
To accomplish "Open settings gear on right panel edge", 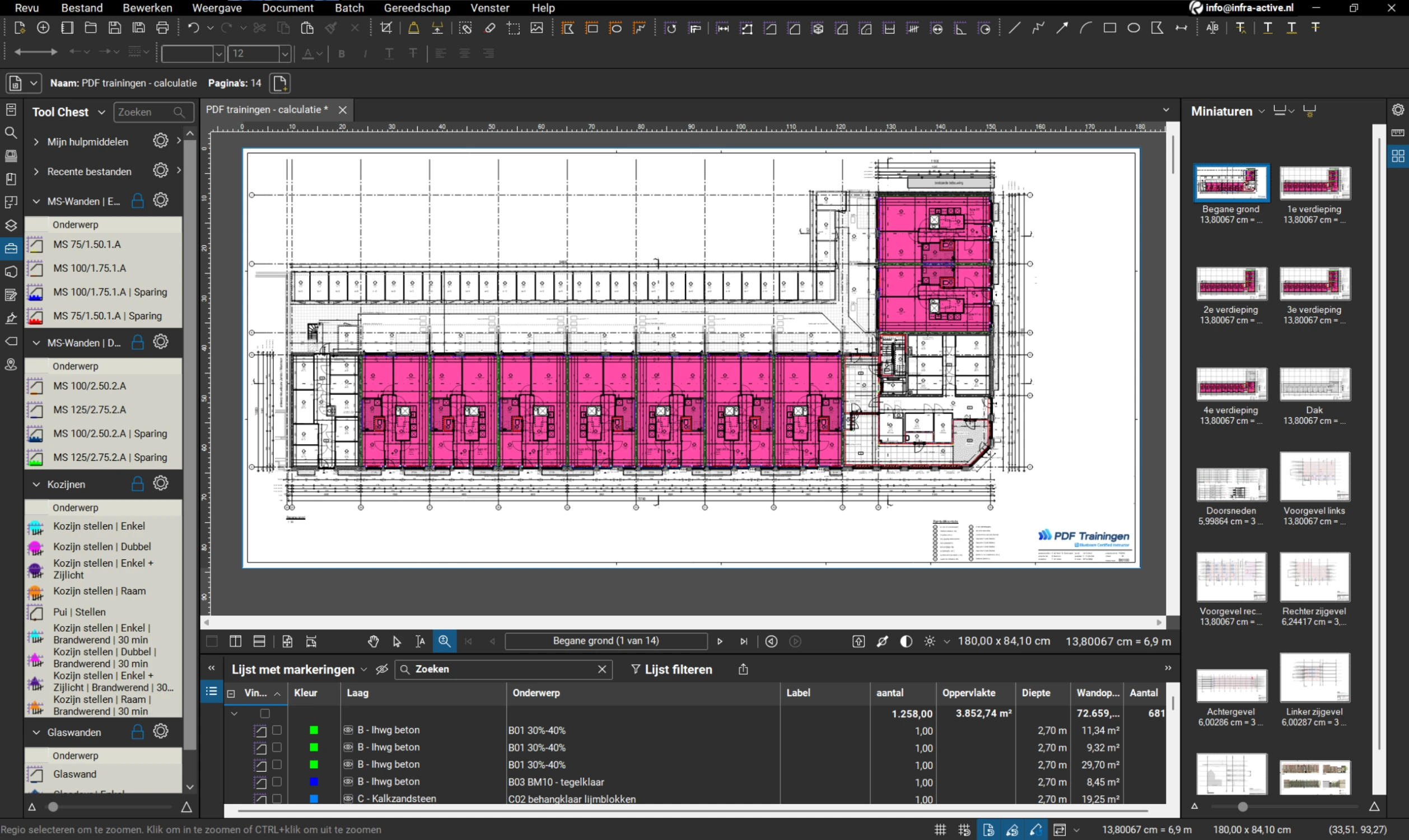I will pos(1398,110).
